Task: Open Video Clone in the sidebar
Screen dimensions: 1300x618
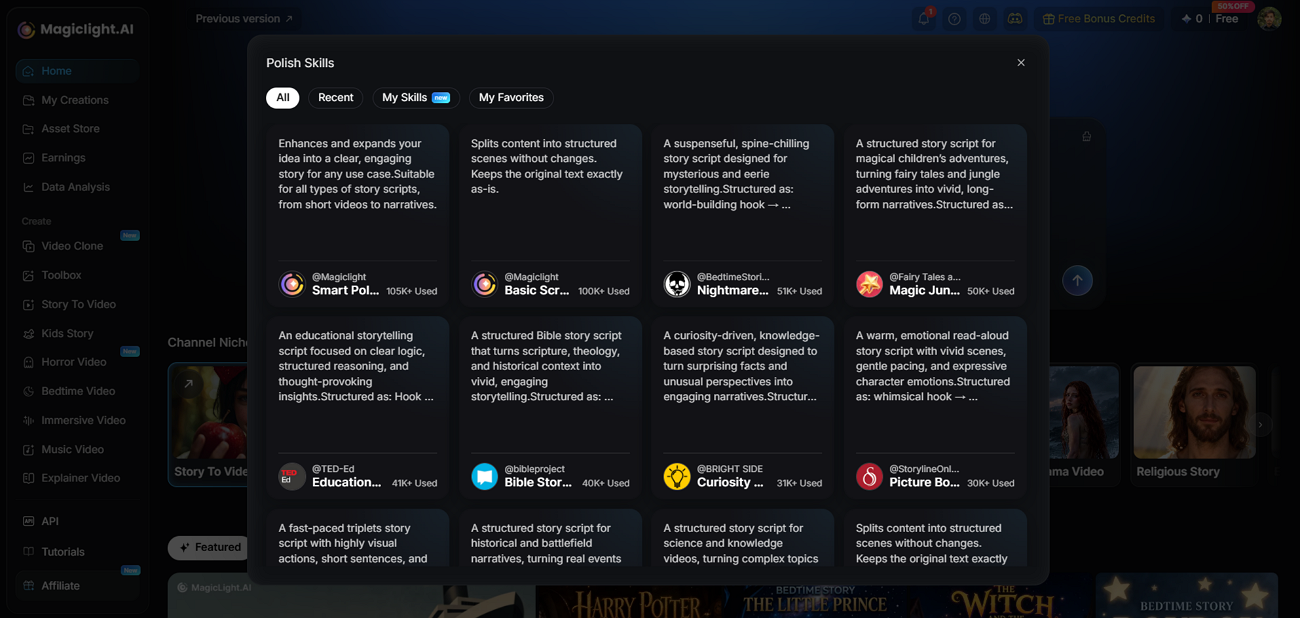Action: click(x=77, y=246)
